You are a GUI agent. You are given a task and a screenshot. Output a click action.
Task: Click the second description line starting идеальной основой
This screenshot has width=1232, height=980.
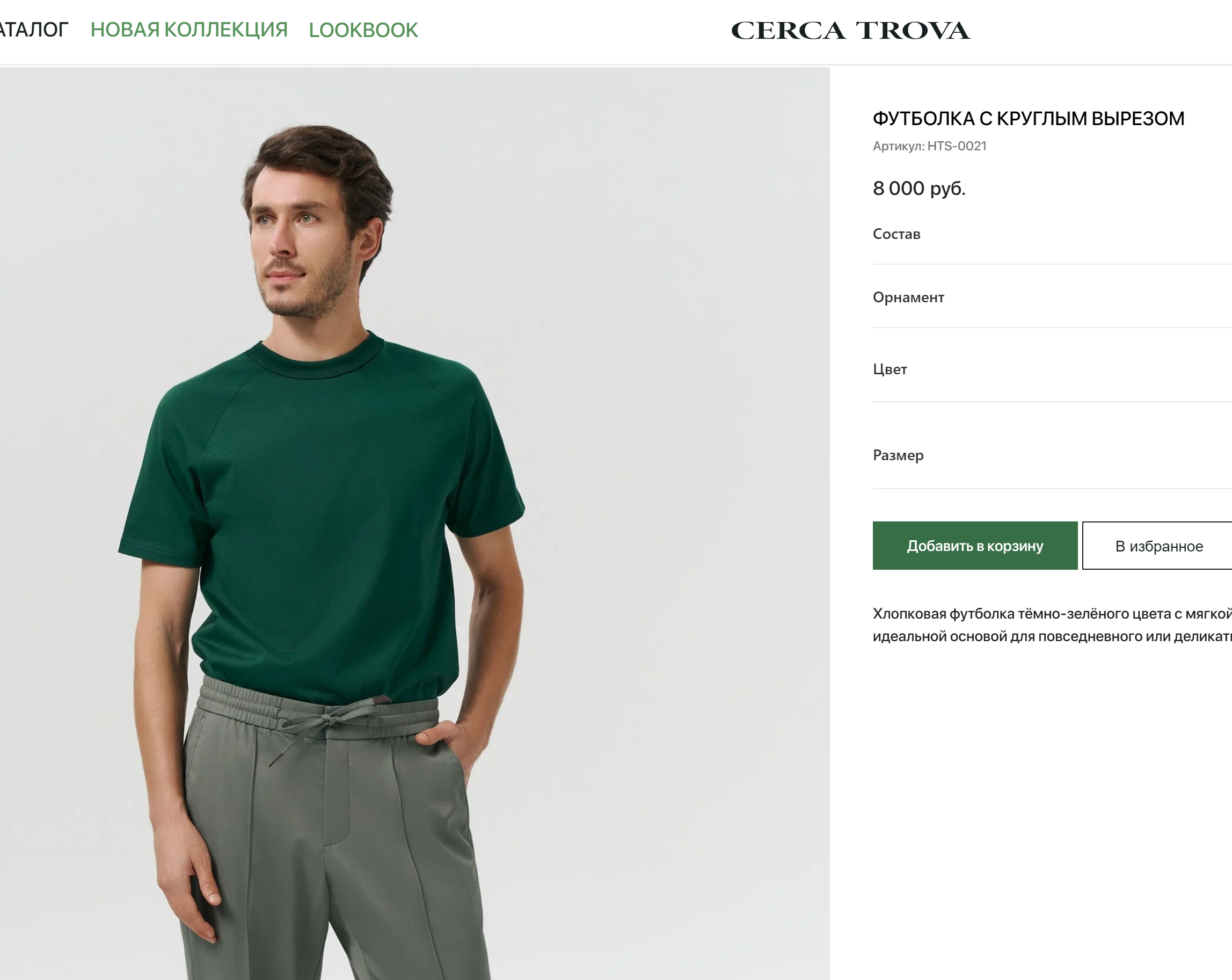pyautogui.click(x=1052, y=636)
